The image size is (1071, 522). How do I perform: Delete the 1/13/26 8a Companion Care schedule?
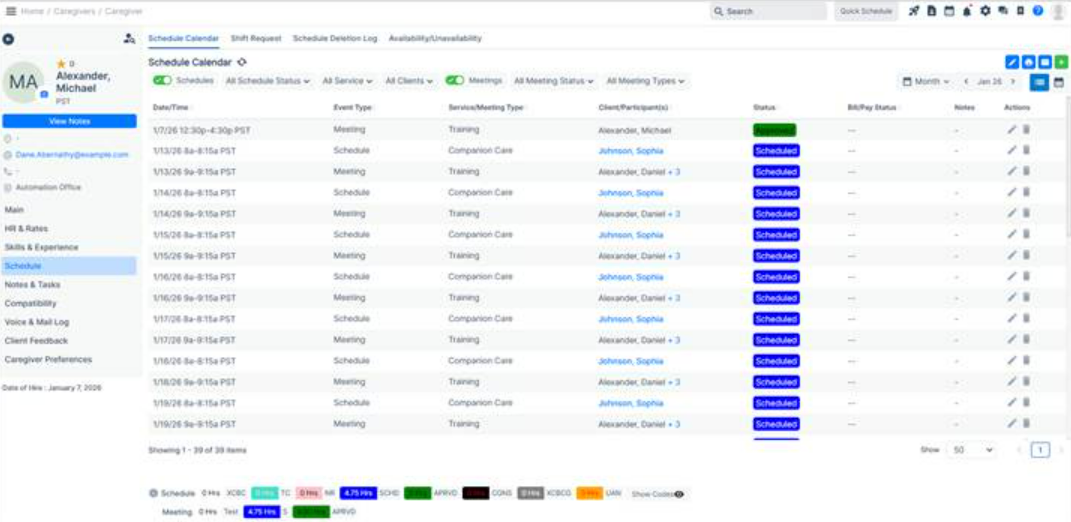pos(1026,150)
